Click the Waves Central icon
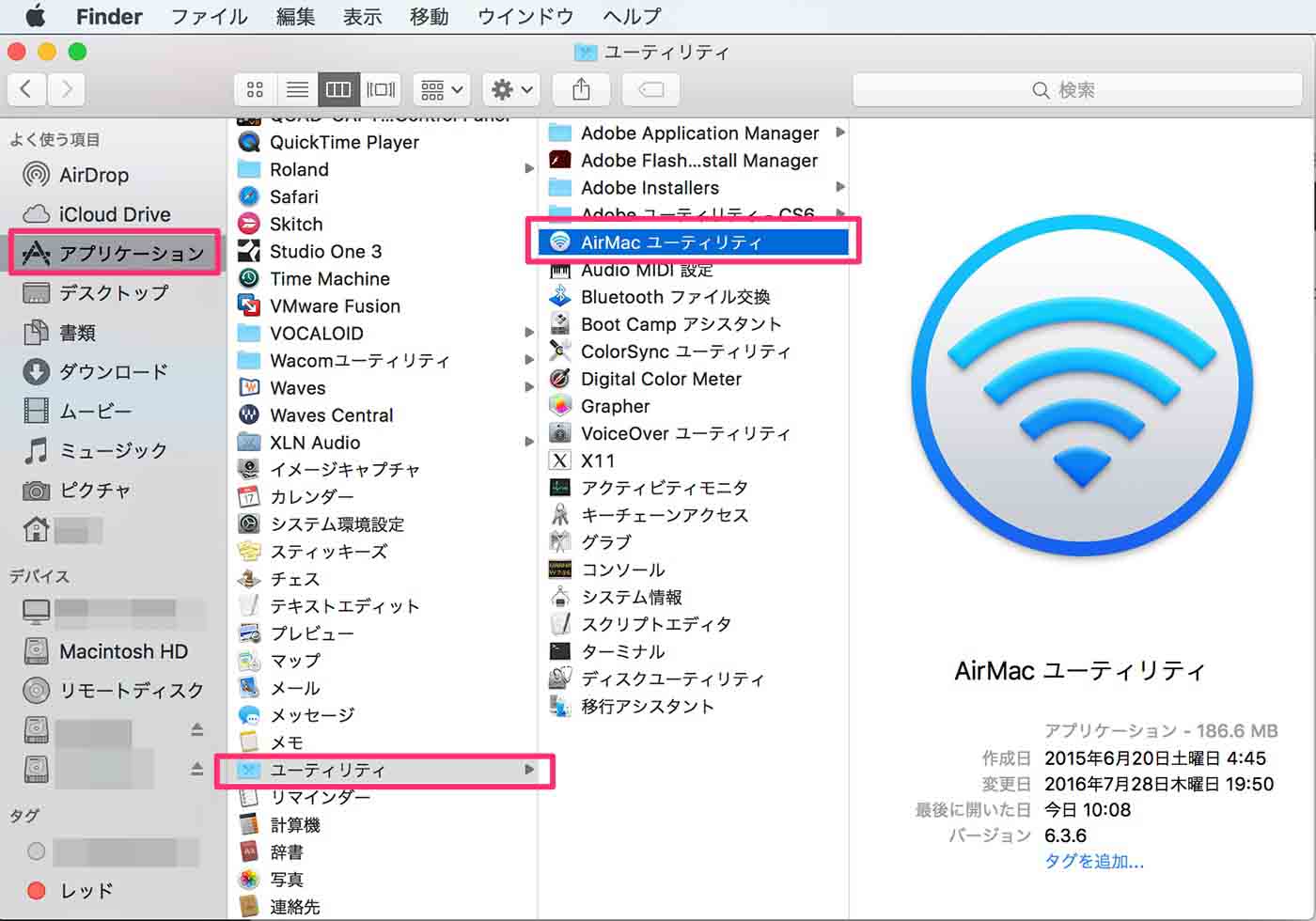Screen dimensions: 1316x921 click(249, 414)
